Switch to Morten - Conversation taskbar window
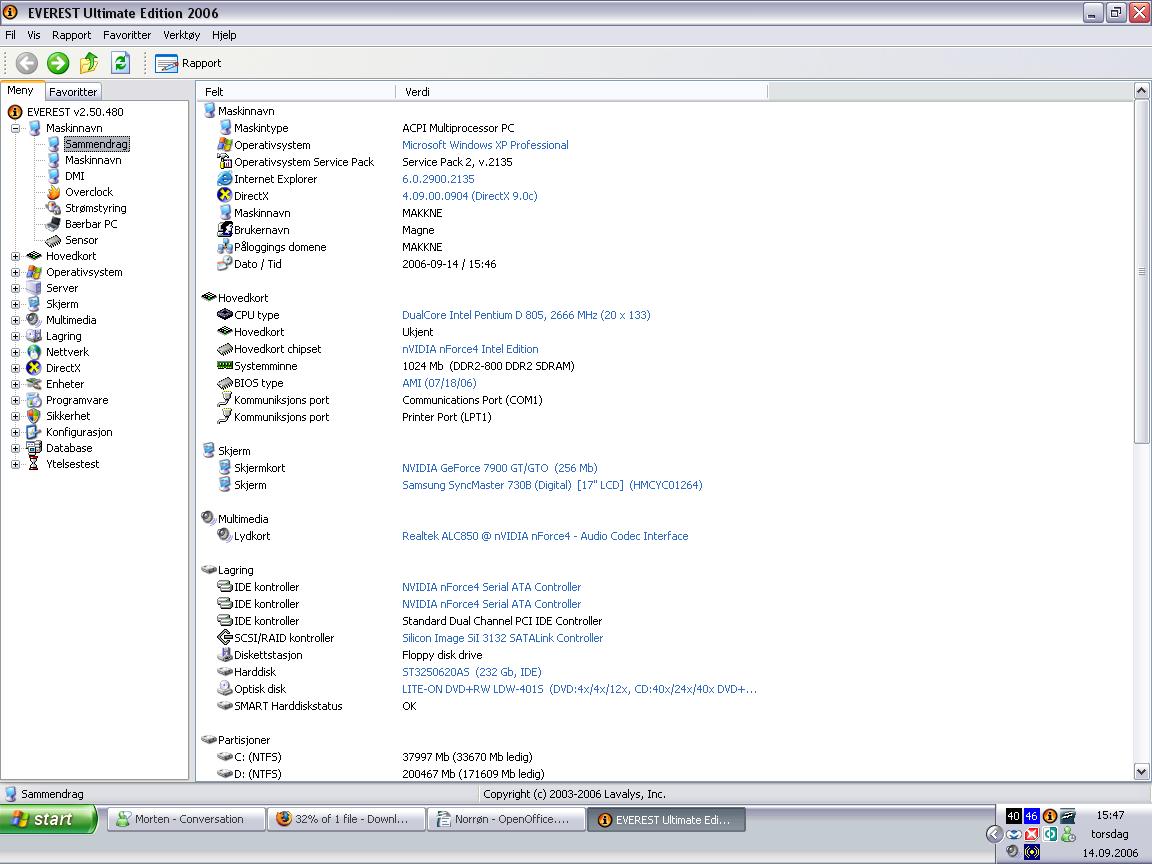Image resolution: width=1152 pixels, height=864 pixels. [187, 819]
